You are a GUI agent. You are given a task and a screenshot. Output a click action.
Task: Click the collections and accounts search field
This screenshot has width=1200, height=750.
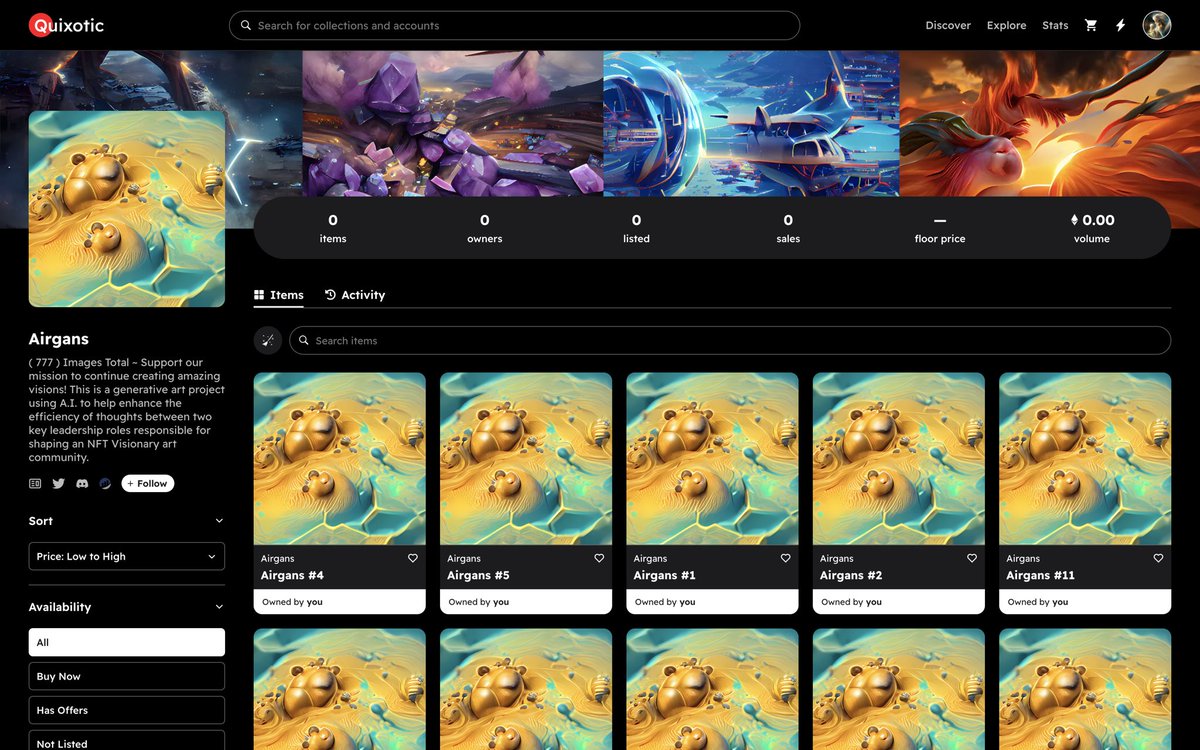click(x=514, y=25)
